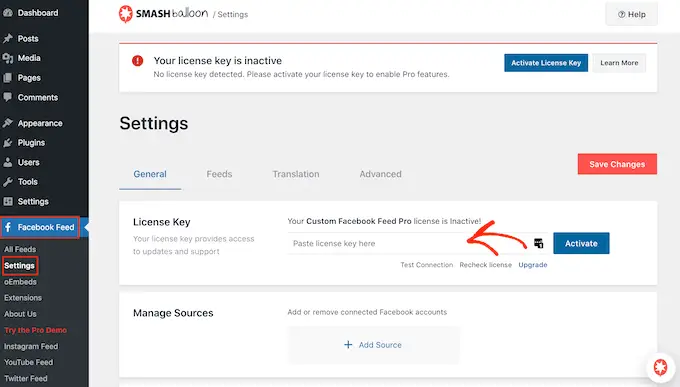Click the red license alert icon
The image size is (680, 387).
click(137, 61)
